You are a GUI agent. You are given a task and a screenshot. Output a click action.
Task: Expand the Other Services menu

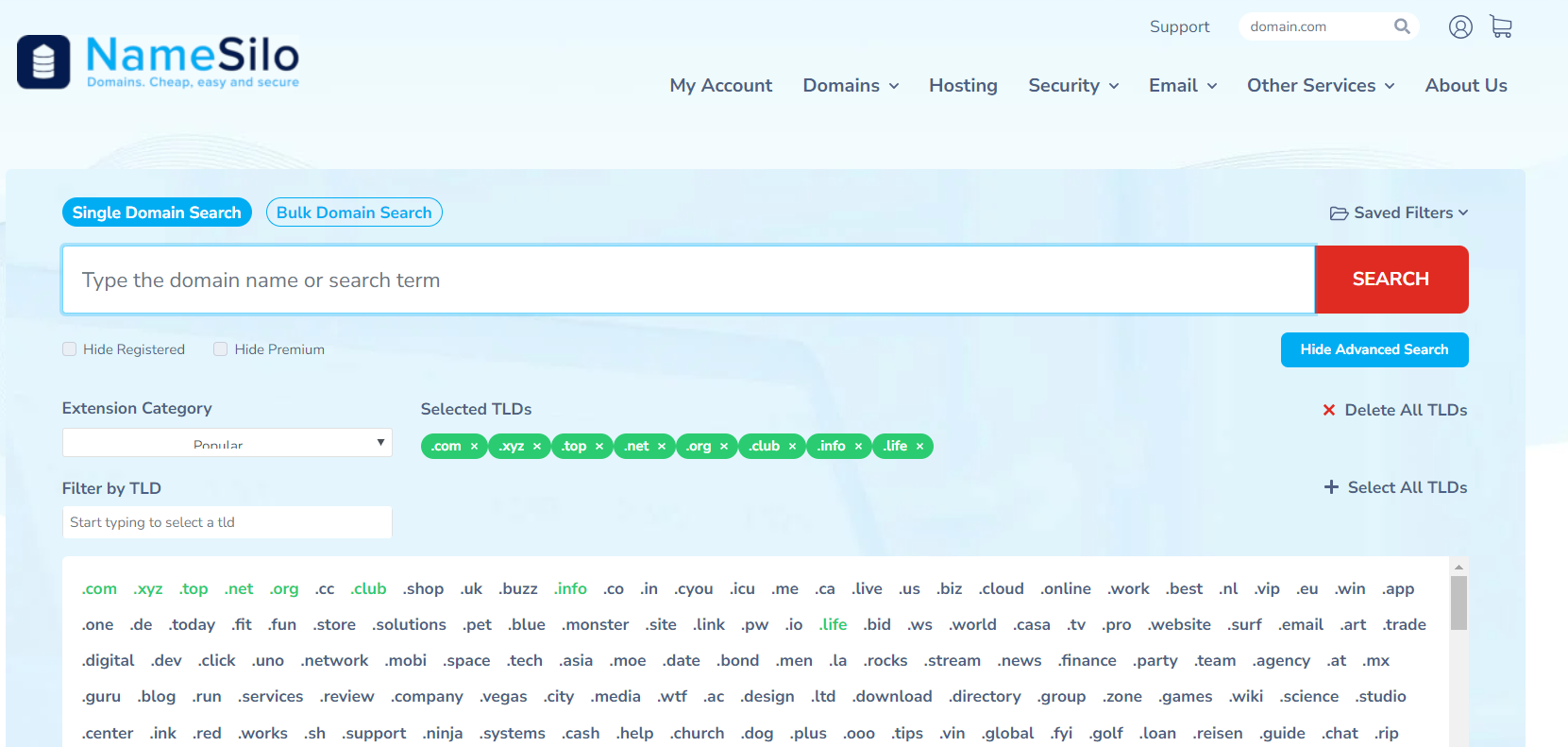click(1321, 85)
